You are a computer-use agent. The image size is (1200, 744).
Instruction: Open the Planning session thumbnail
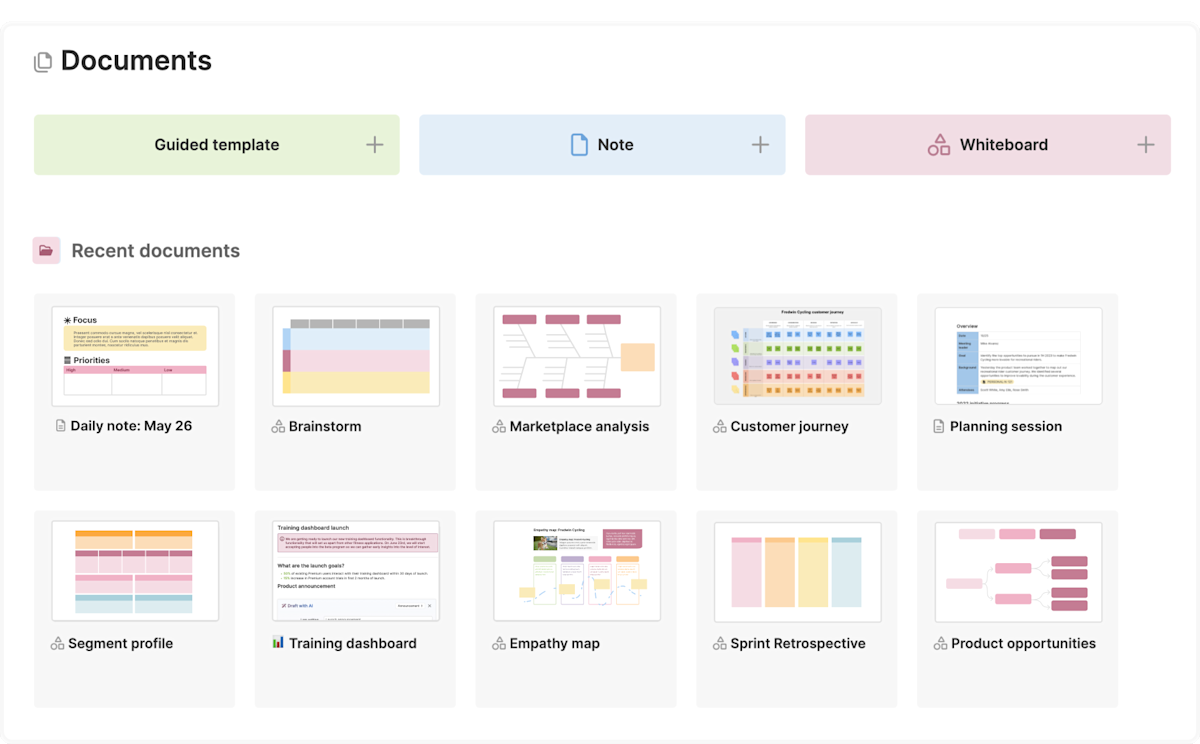(x=1018, y=356)
